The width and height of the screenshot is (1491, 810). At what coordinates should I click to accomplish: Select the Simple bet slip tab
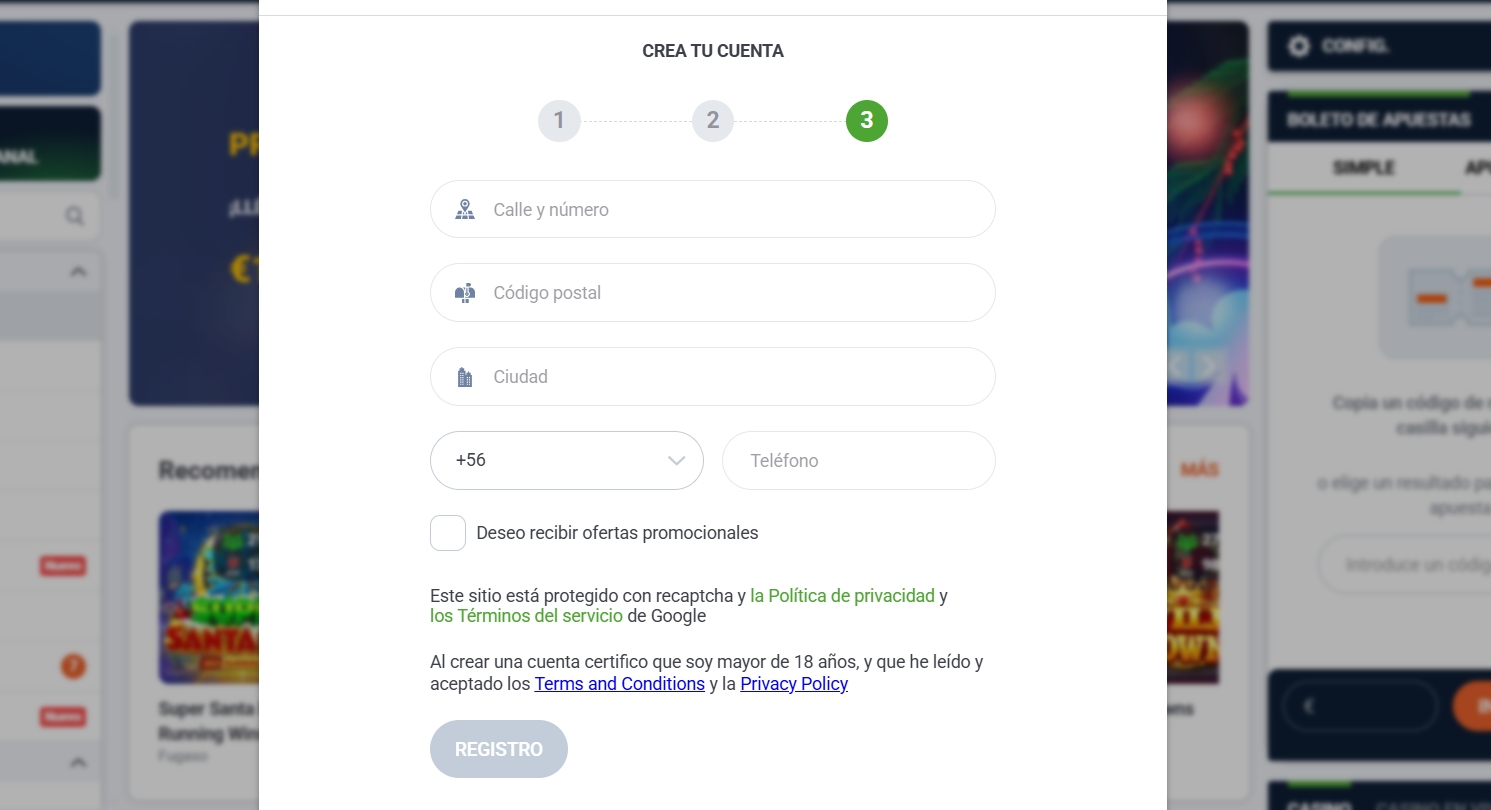point(1363,168)
